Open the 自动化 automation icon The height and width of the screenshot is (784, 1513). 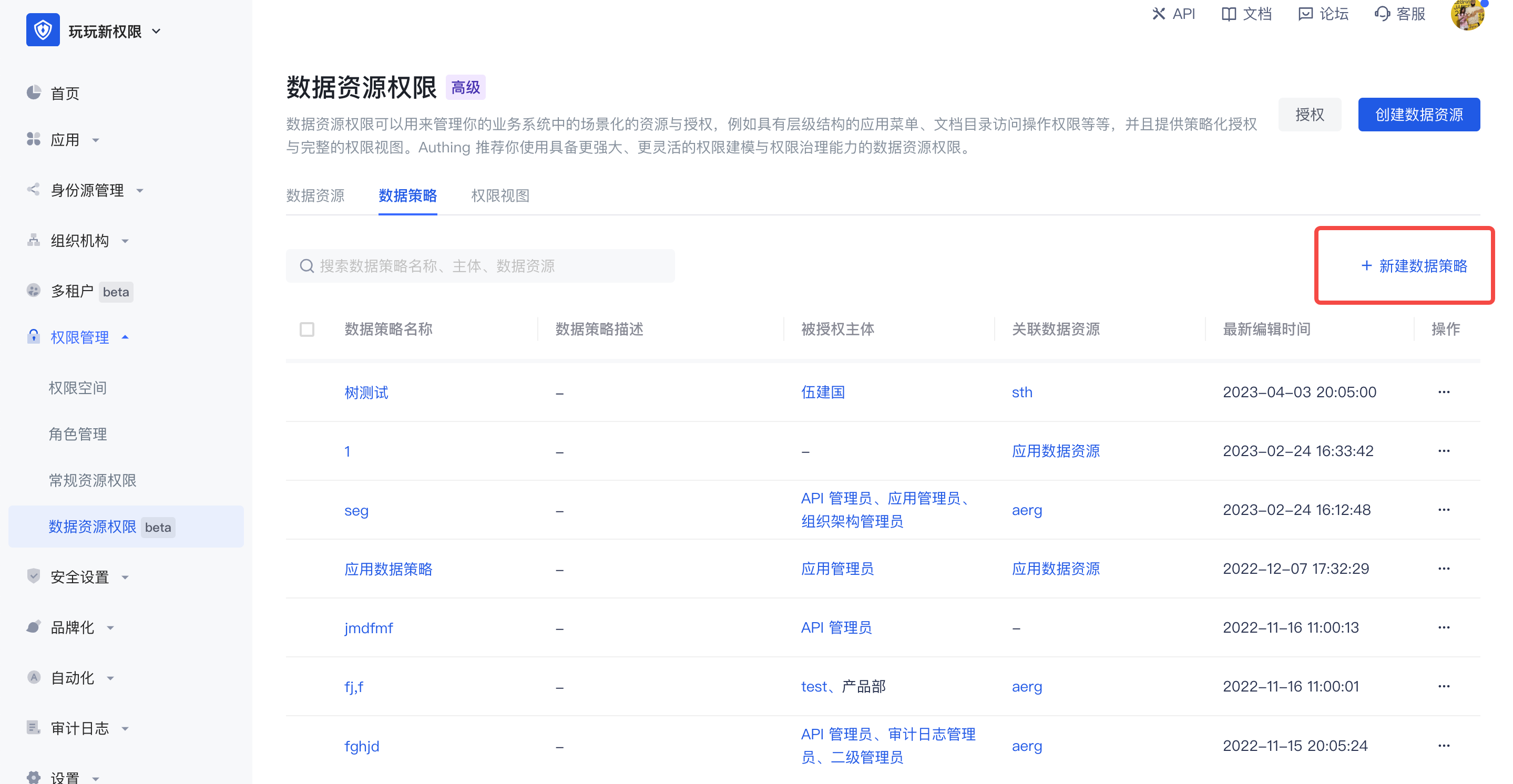tap(34, 677)
